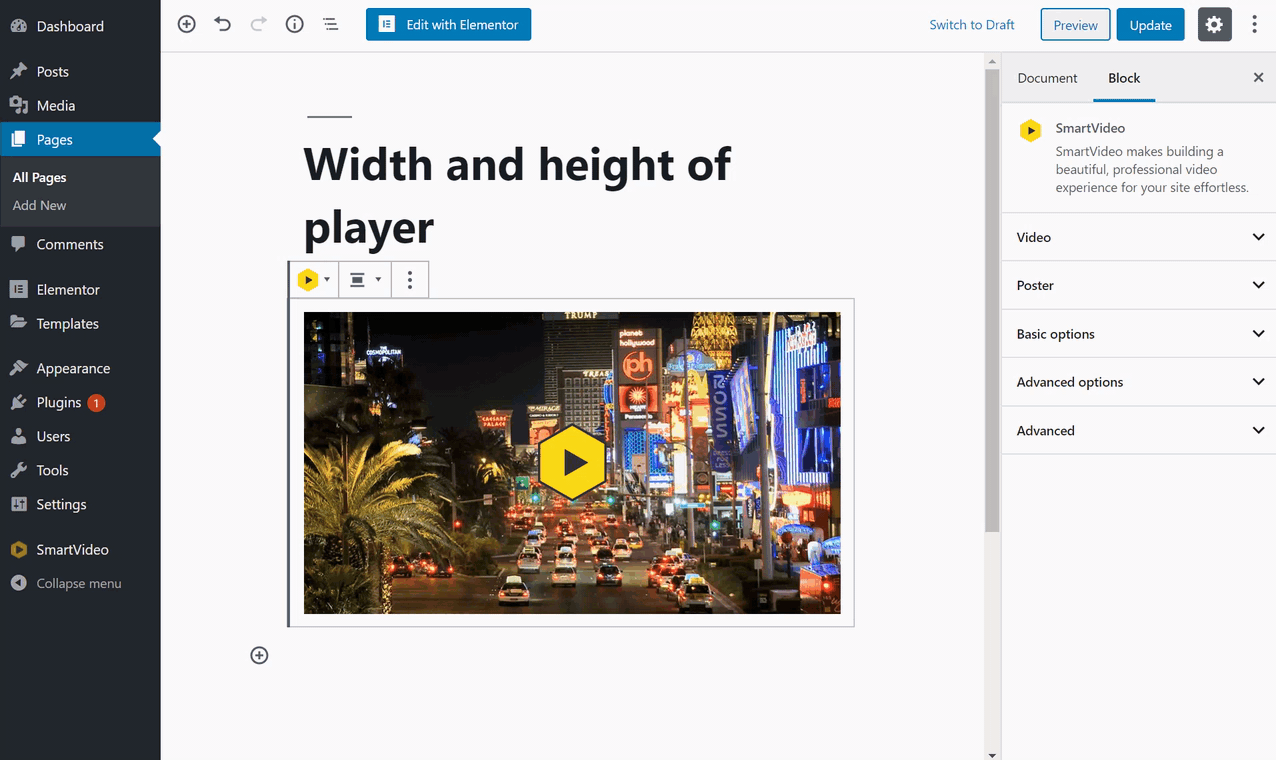This screenshot has height=760, width=1276.
Task: Open the Media library menu
Action: 80,106
